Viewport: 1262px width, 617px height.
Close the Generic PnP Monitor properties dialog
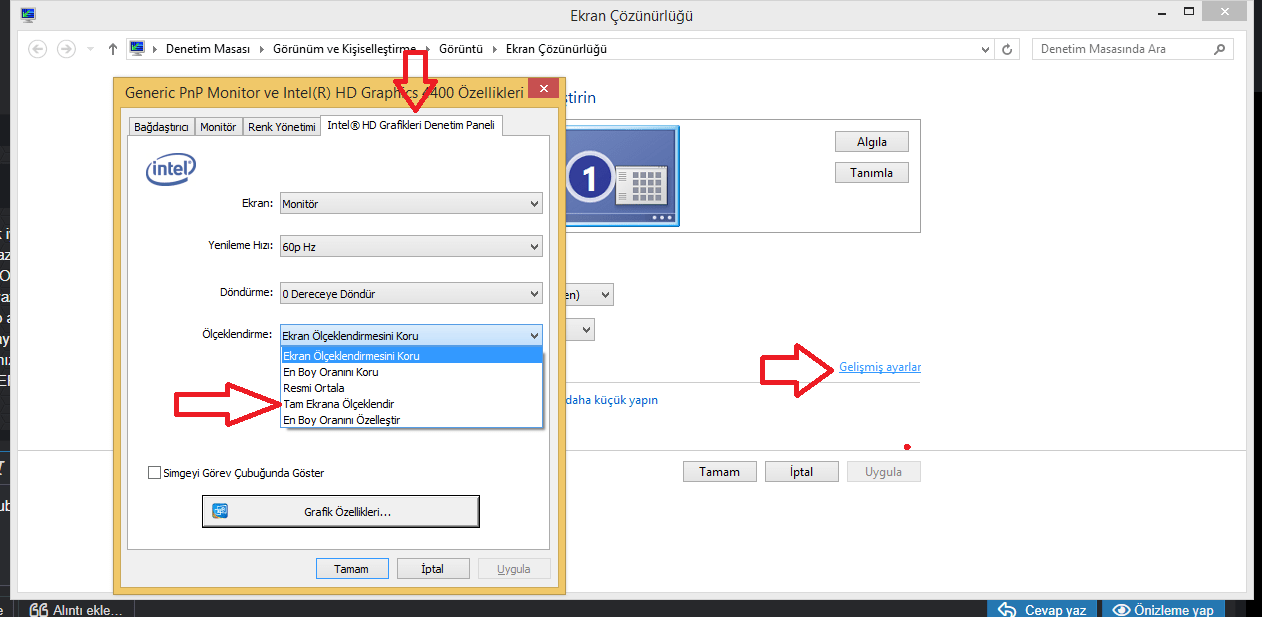[544, 90]
